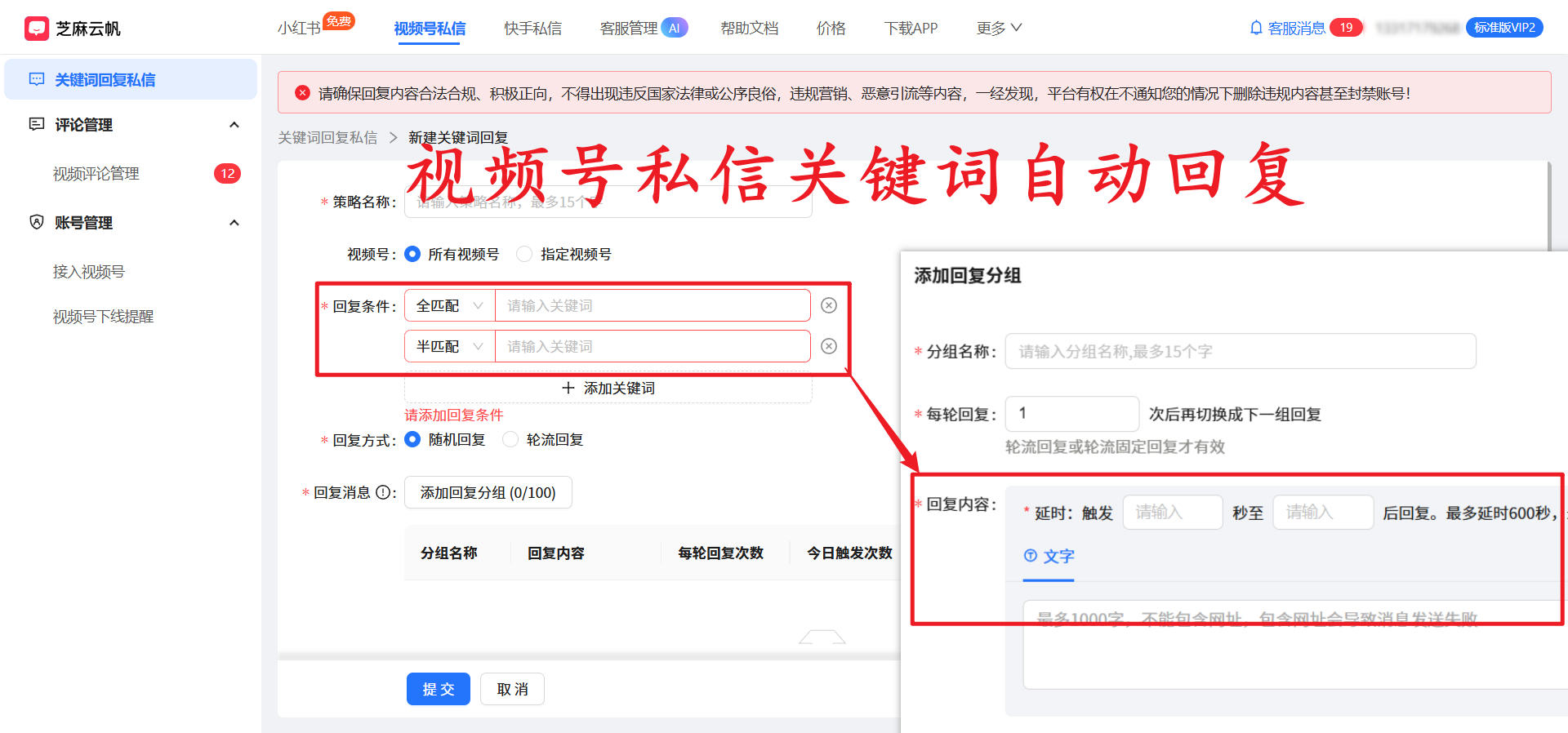Click the AI badge next to 客服管理
This screenshot has width=1568, height=733.
pos(674,28)
